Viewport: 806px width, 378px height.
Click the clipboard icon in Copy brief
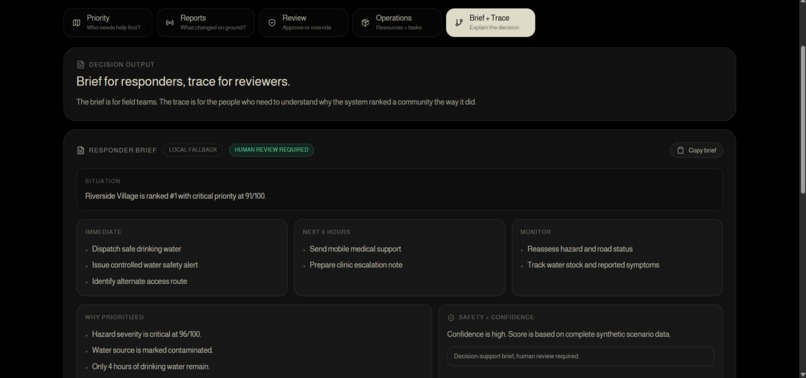pyautogui.click(x=681, y=150)
